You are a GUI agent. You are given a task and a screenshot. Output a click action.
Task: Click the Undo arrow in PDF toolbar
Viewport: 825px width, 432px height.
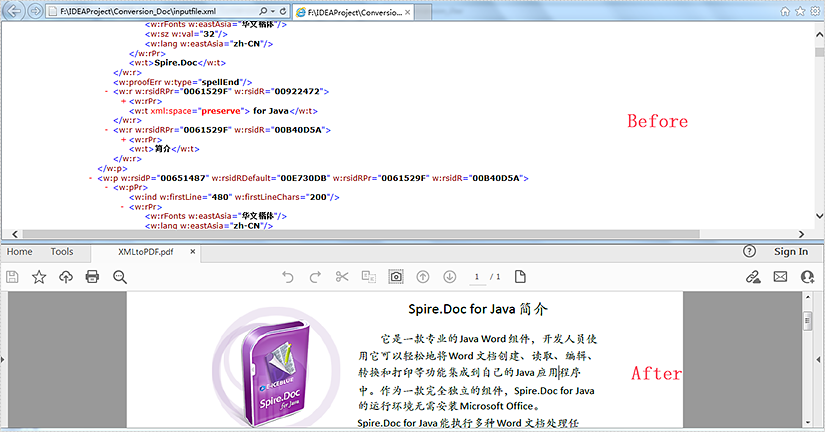(x=287, y=277)
